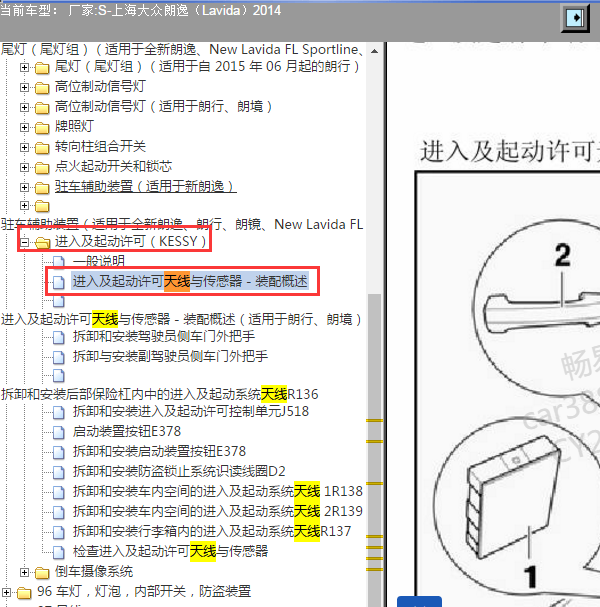Click the 进入及起动许可 diagram heading
Screen dimensions: 600x607
tap(510, 151)
